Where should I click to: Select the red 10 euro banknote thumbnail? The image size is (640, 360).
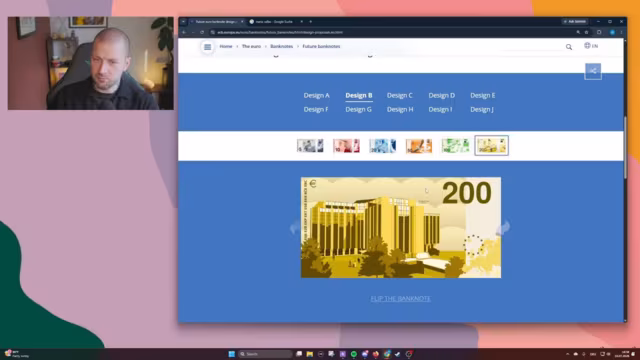coord(346,146)
